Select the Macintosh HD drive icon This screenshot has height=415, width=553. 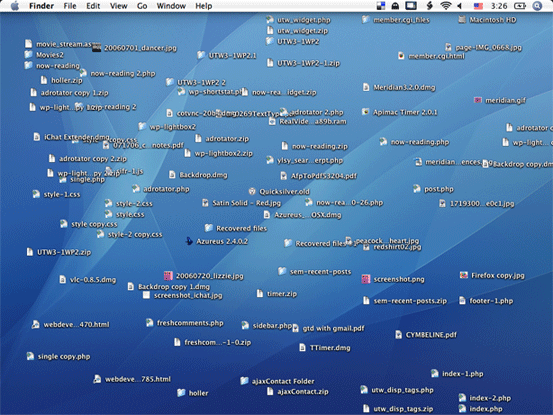(x=487, y=20)
